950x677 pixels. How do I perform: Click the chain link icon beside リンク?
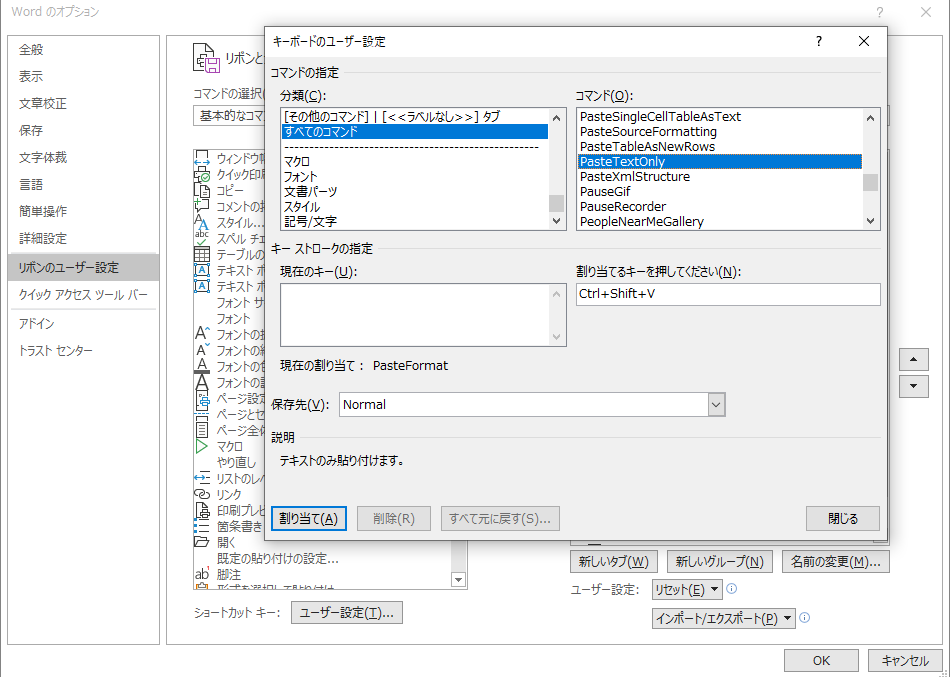tap(202, 495)
